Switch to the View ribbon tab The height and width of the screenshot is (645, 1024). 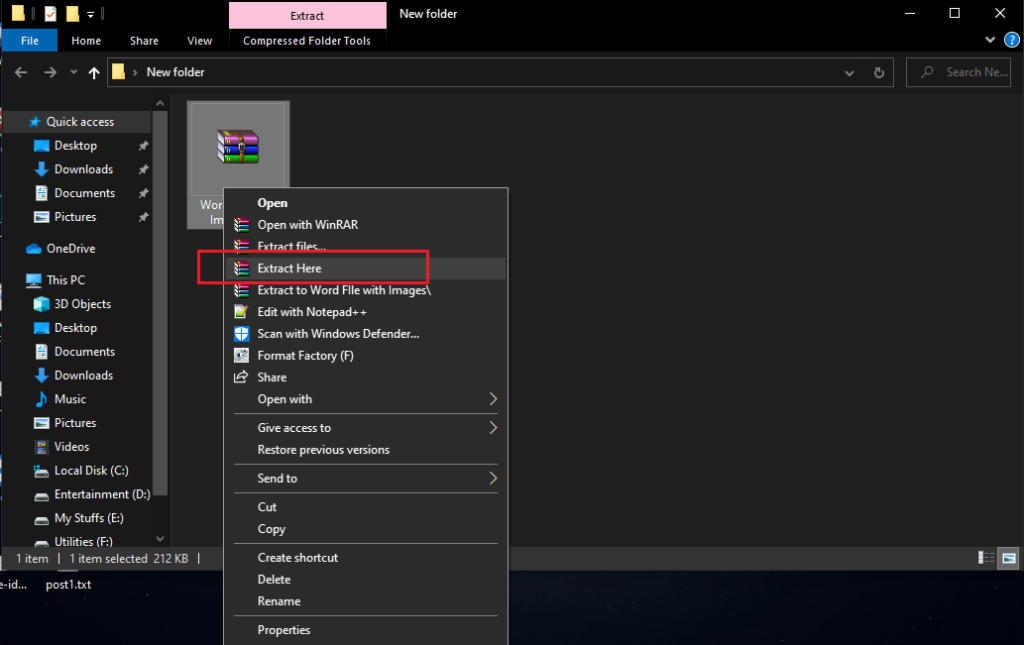click(199, 40)
